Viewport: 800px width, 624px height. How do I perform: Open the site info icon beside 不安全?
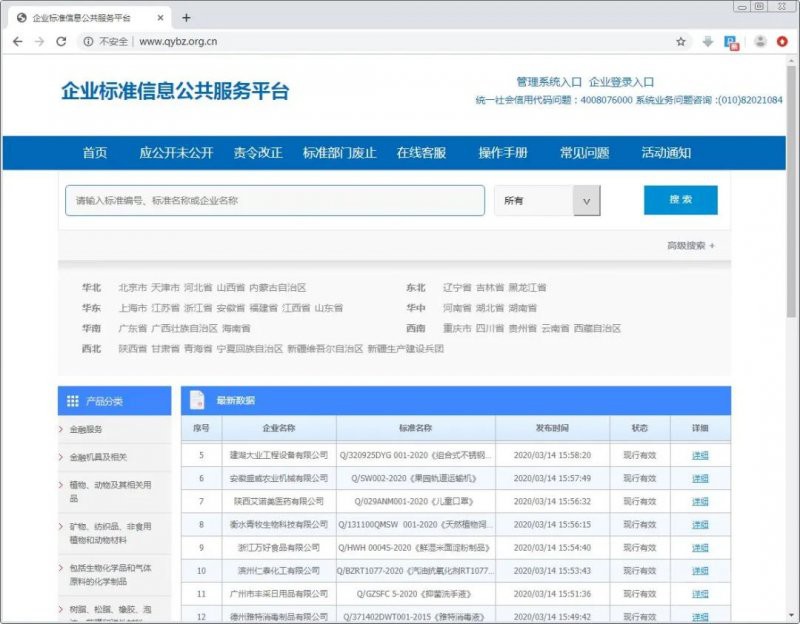tap(88, 42)
